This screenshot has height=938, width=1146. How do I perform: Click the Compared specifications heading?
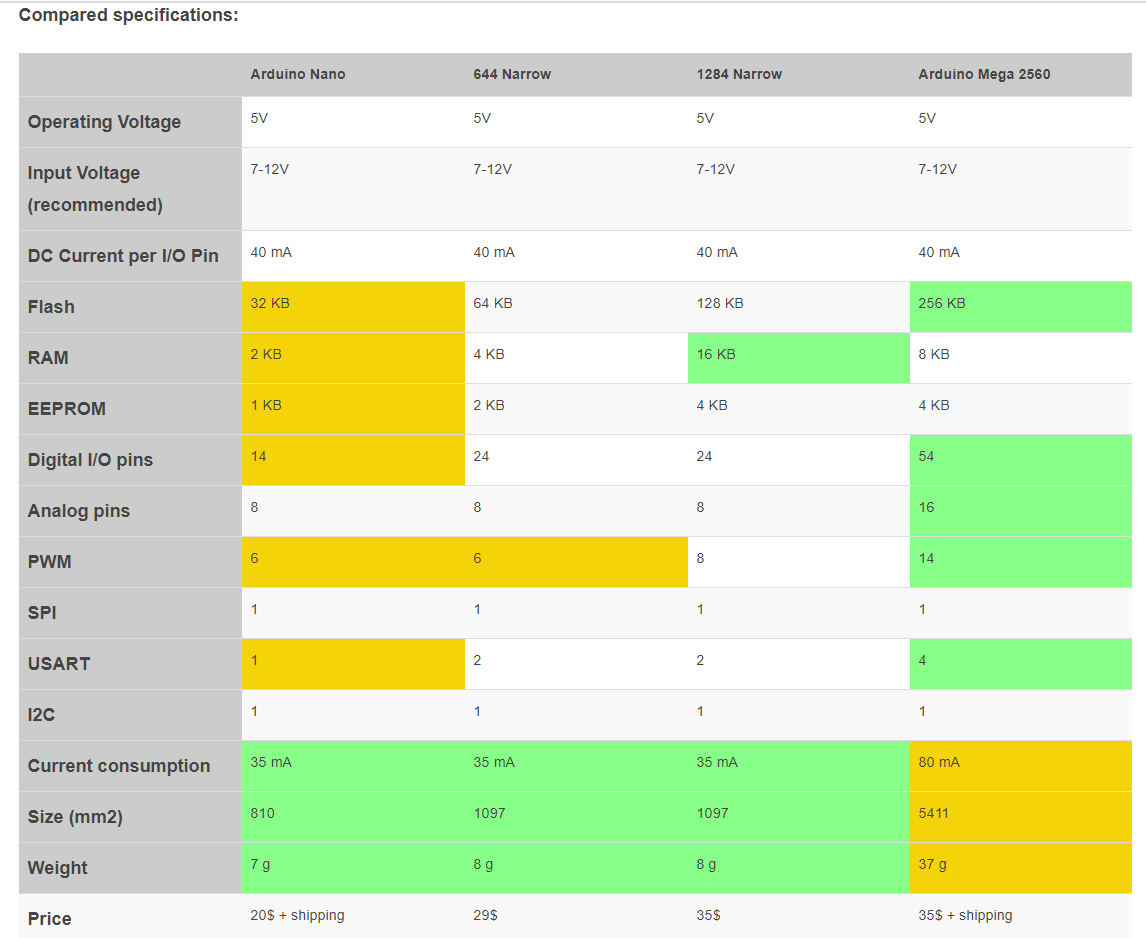click(x=128, y=15)
